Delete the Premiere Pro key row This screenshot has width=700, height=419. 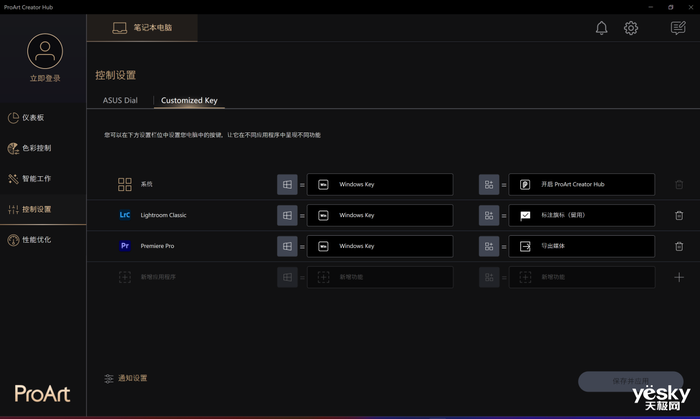[x=679, y=246]
